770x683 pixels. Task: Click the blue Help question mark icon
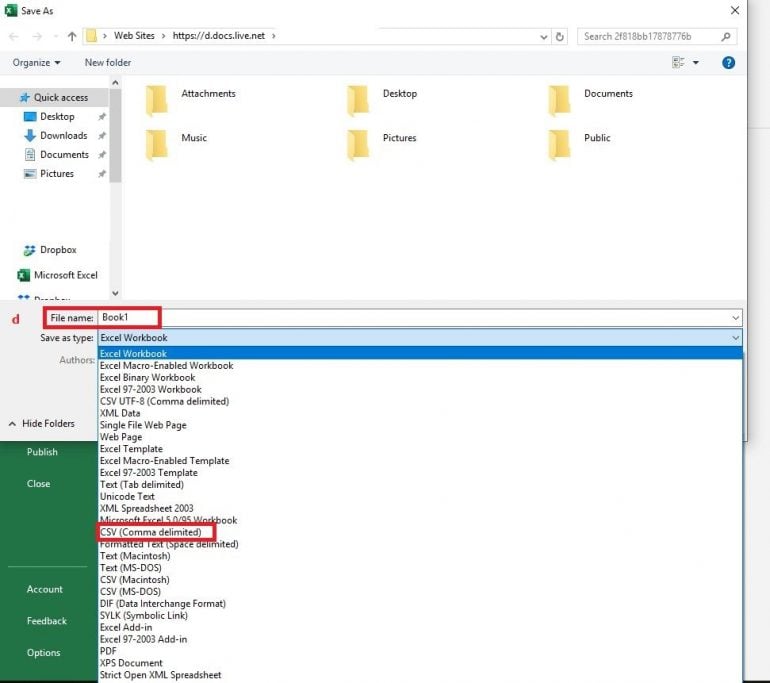pos(728,62)
